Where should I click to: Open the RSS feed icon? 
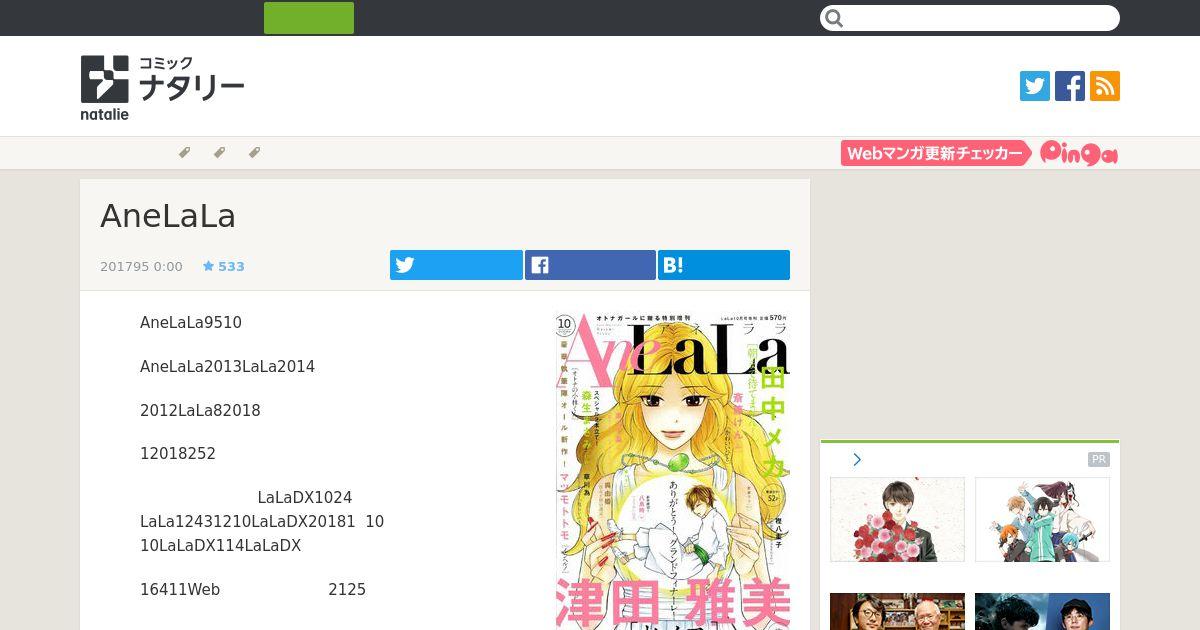(x=1105, y=86)
